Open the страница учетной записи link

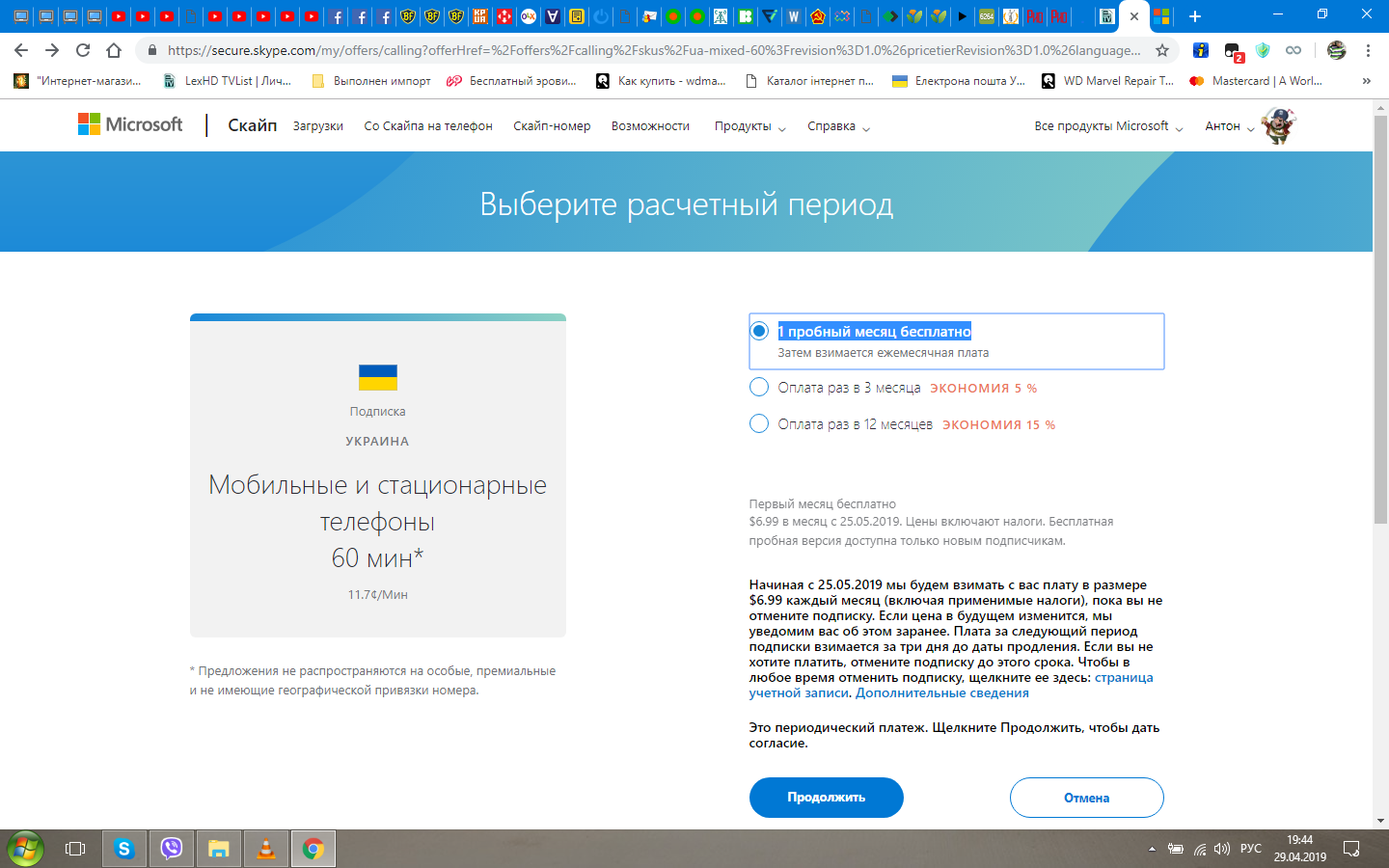tap(1124, 677)
